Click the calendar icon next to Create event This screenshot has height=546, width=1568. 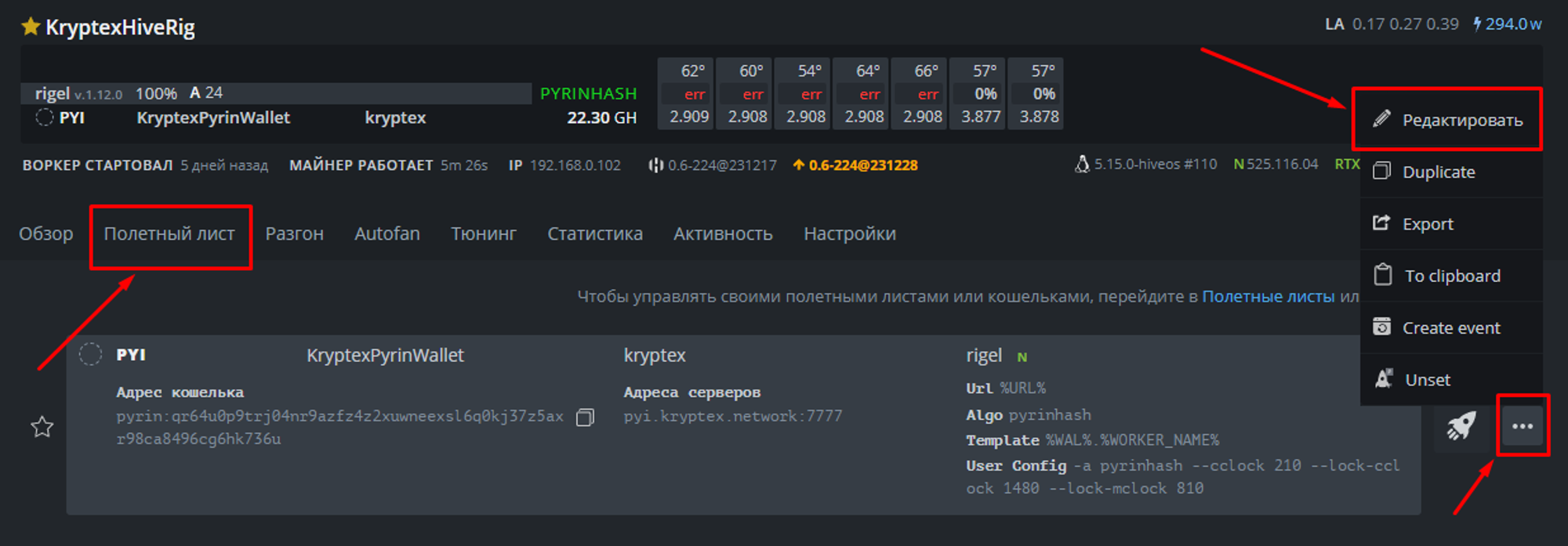[1382, 327]
